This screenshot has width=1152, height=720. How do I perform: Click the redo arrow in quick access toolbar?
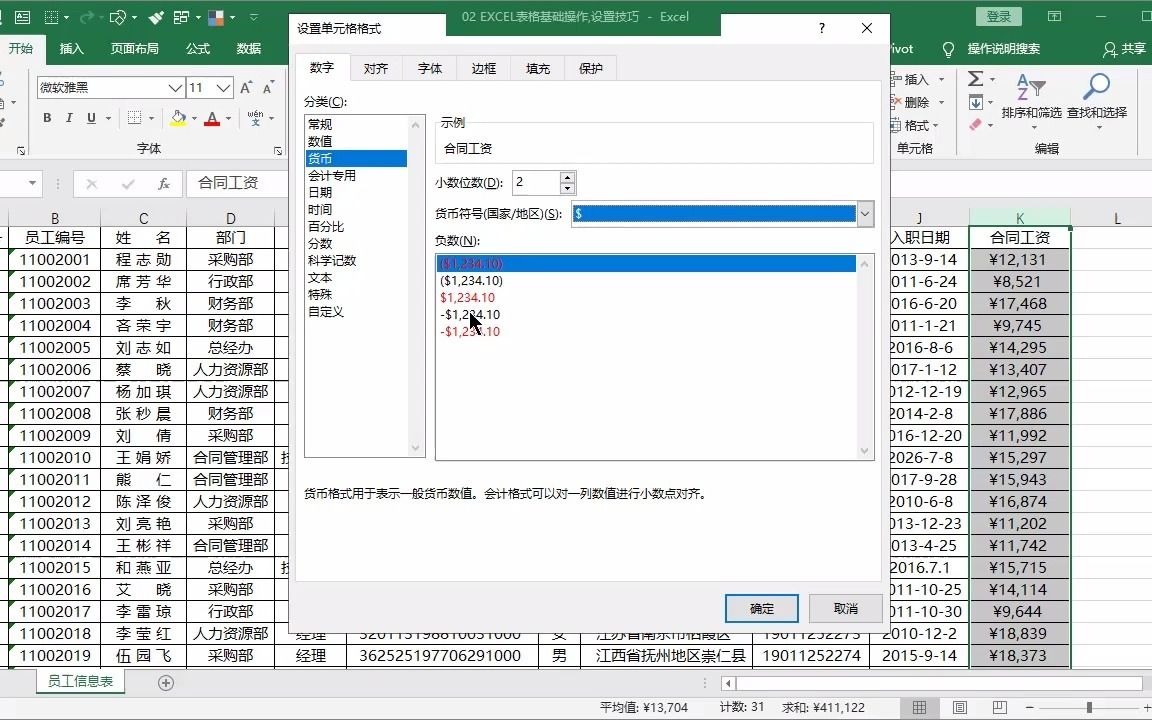[87, 16]
